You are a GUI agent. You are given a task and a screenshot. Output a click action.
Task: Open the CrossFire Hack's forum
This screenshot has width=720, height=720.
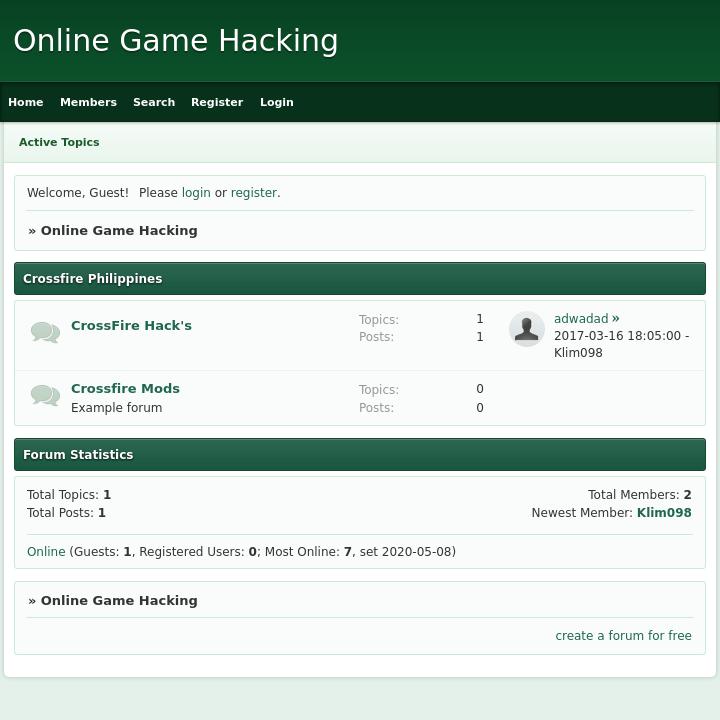(x=131, y=326)
